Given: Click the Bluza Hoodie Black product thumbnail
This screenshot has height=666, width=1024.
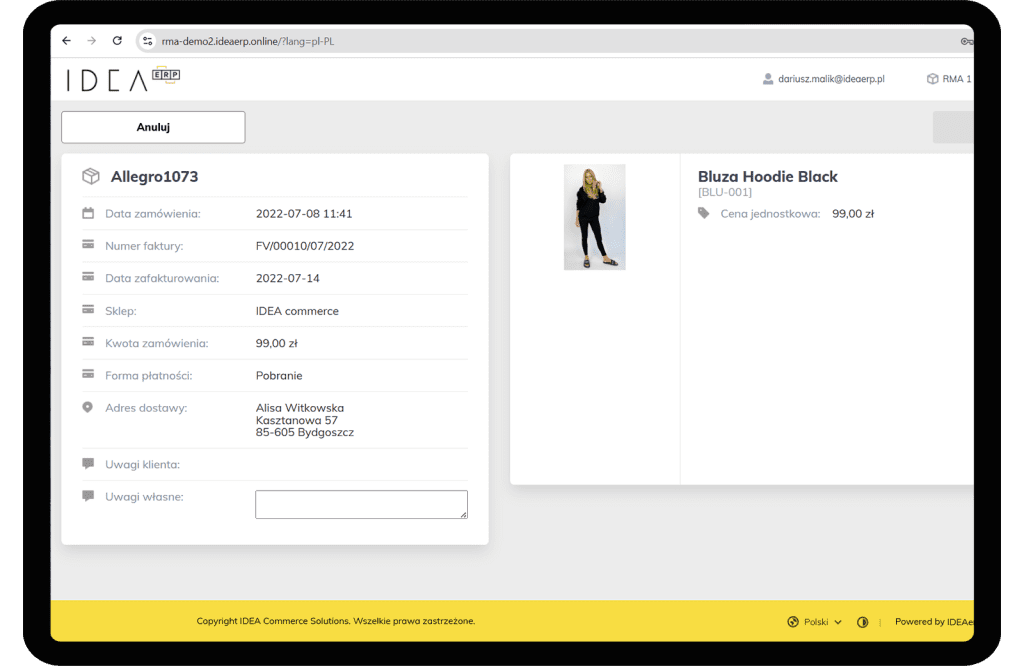Looking at the screenshot, I should pyautogui.click(x=594, y=217).
